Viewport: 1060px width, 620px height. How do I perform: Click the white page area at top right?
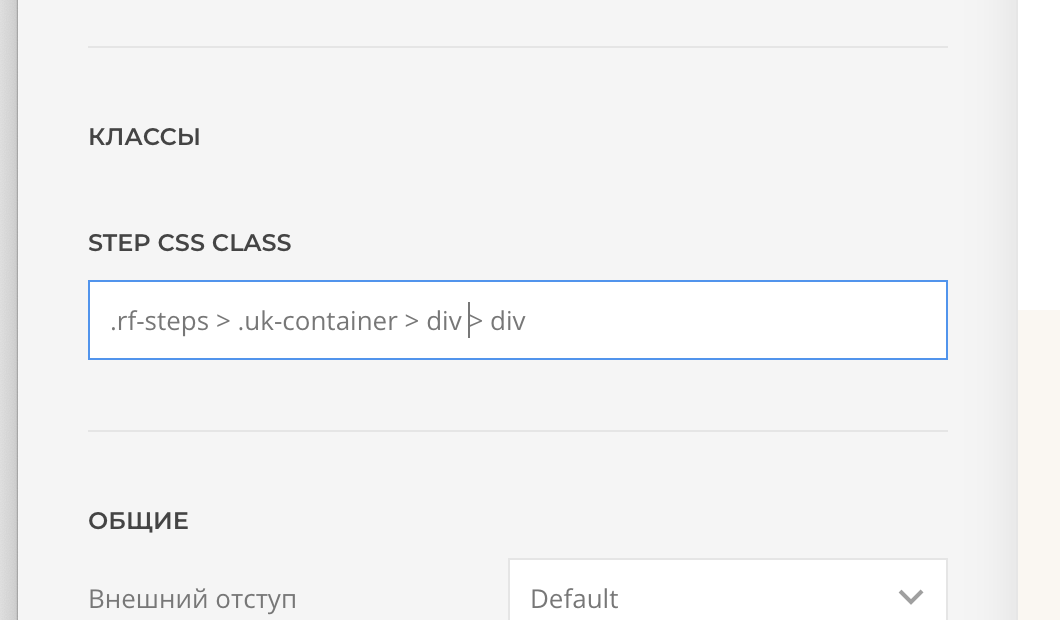(1038, 150)
